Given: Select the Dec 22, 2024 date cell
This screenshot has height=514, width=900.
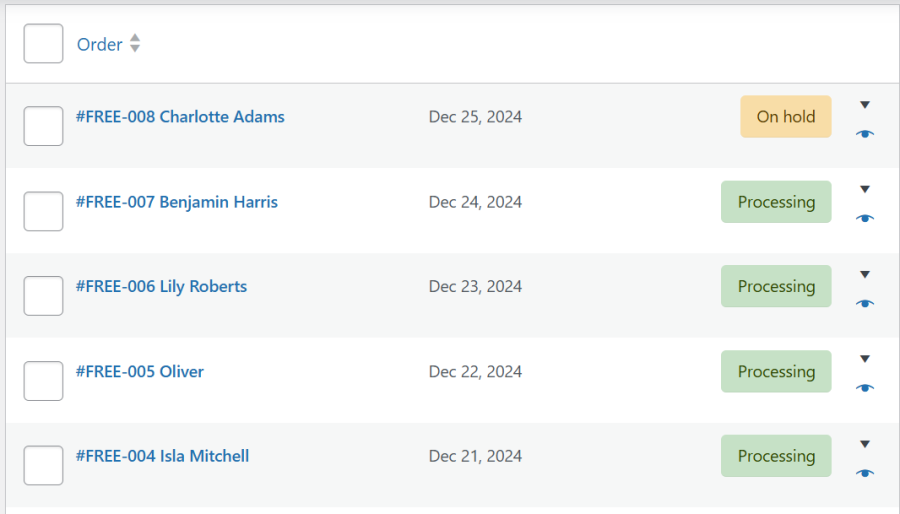Looking at the screenshot, I should pos(475,372).
